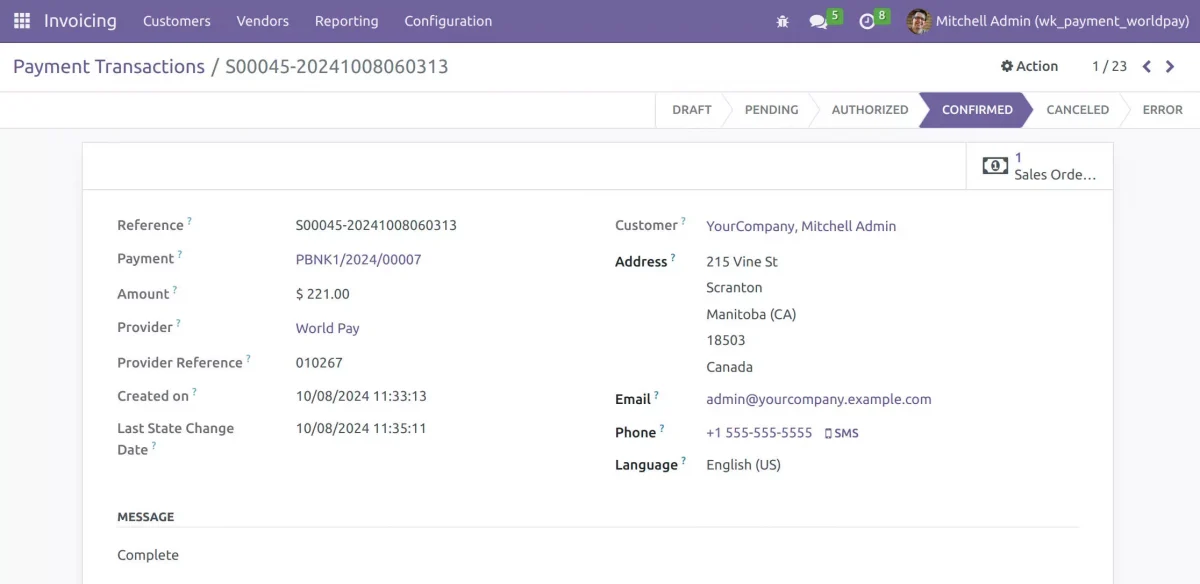Open messages using the chat bubble icon

pyautogui.click(x=818, y=20)
